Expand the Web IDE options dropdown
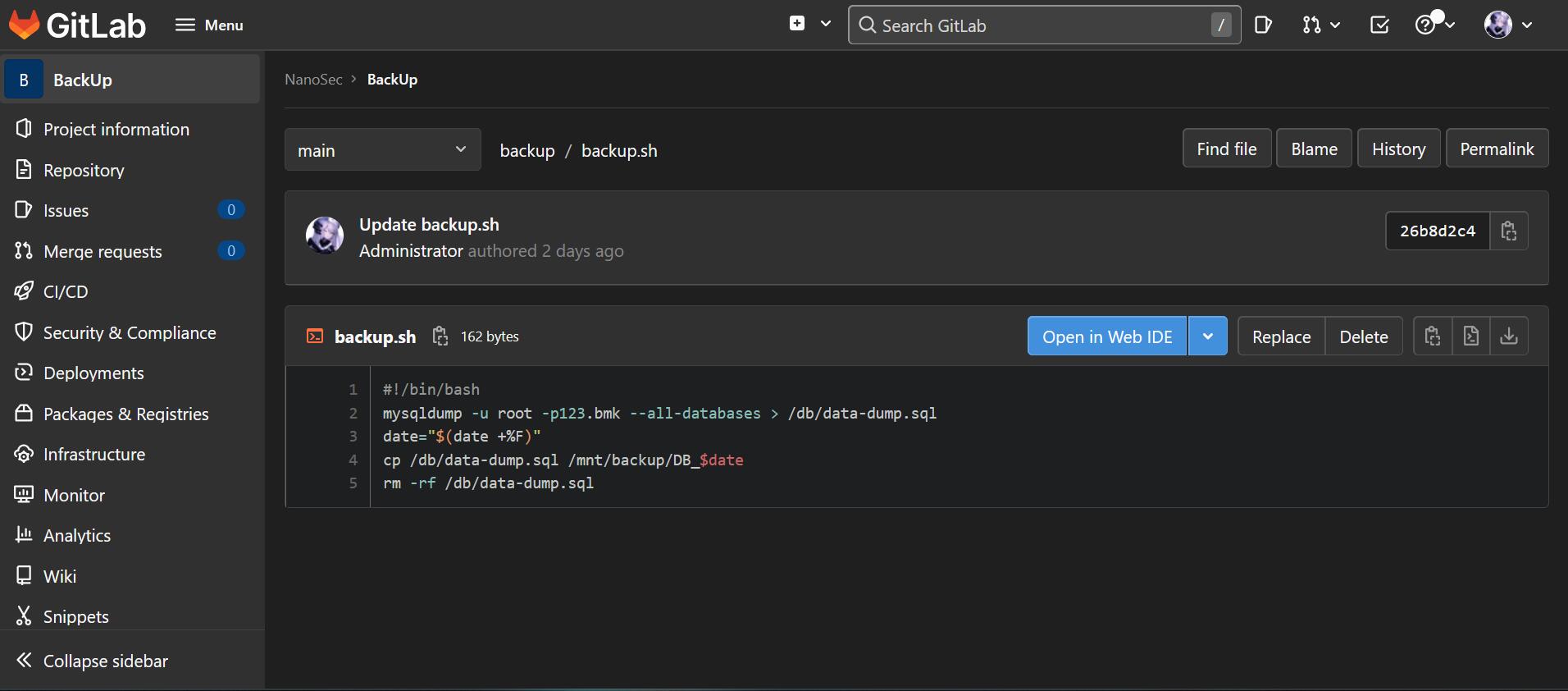 tap(1208, 336)
